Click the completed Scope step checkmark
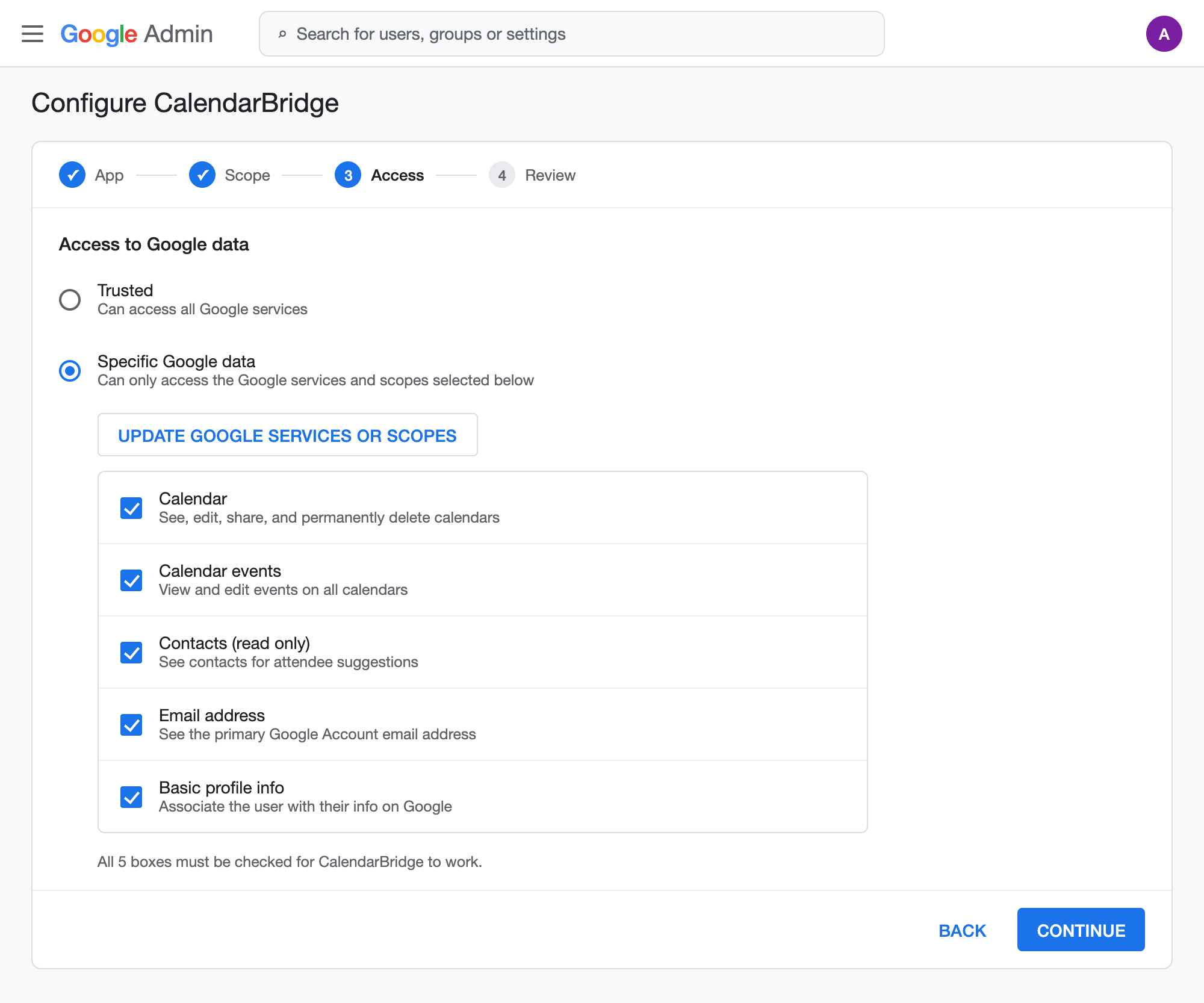The width and height of the screenshot is (1204, 1003). point(202,175)
